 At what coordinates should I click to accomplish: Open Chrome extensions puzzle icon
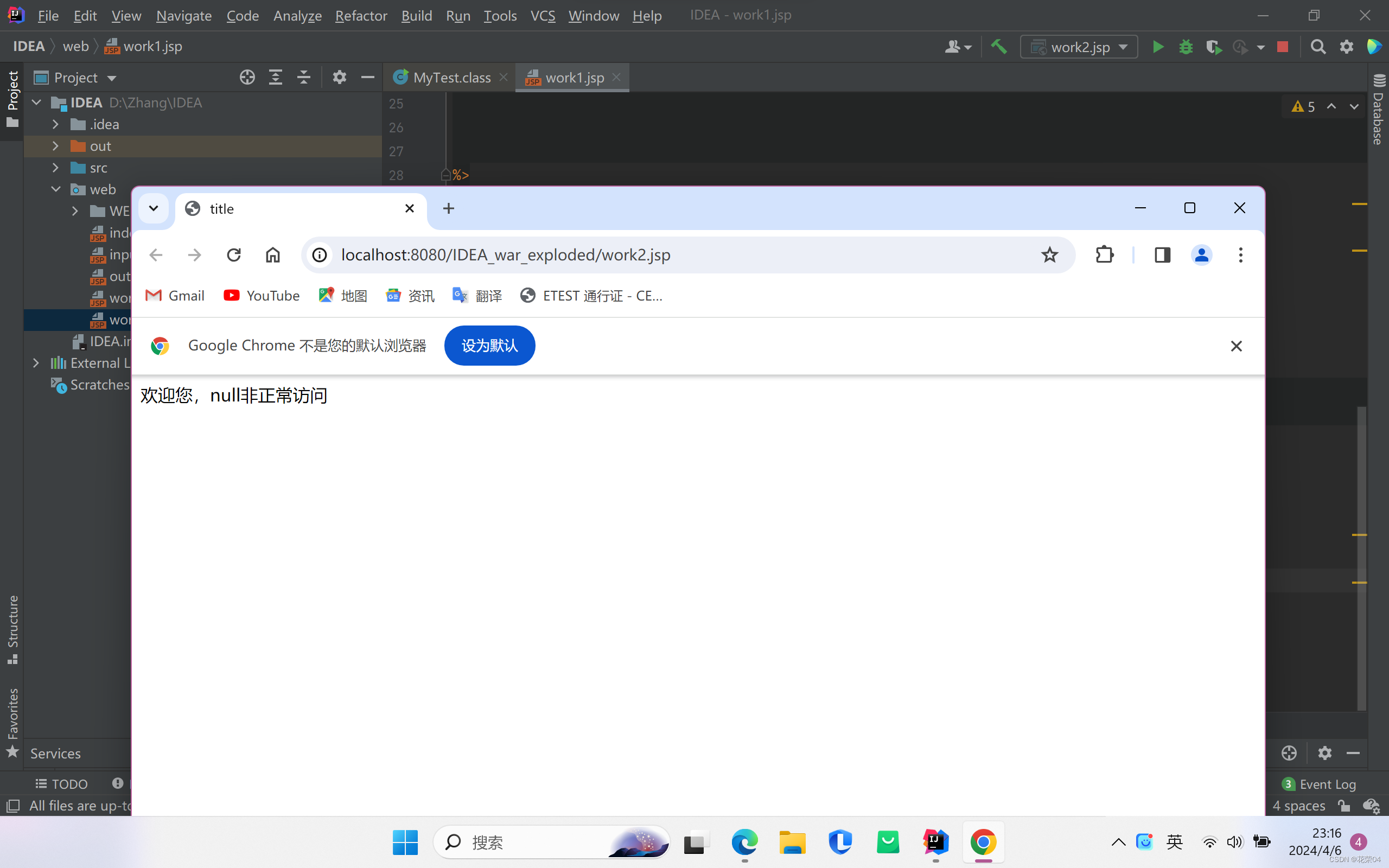point(1104,255)
